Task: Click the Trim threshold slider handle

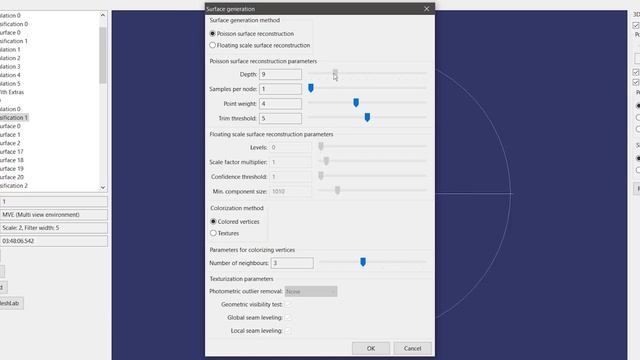Action: (367, 117)
